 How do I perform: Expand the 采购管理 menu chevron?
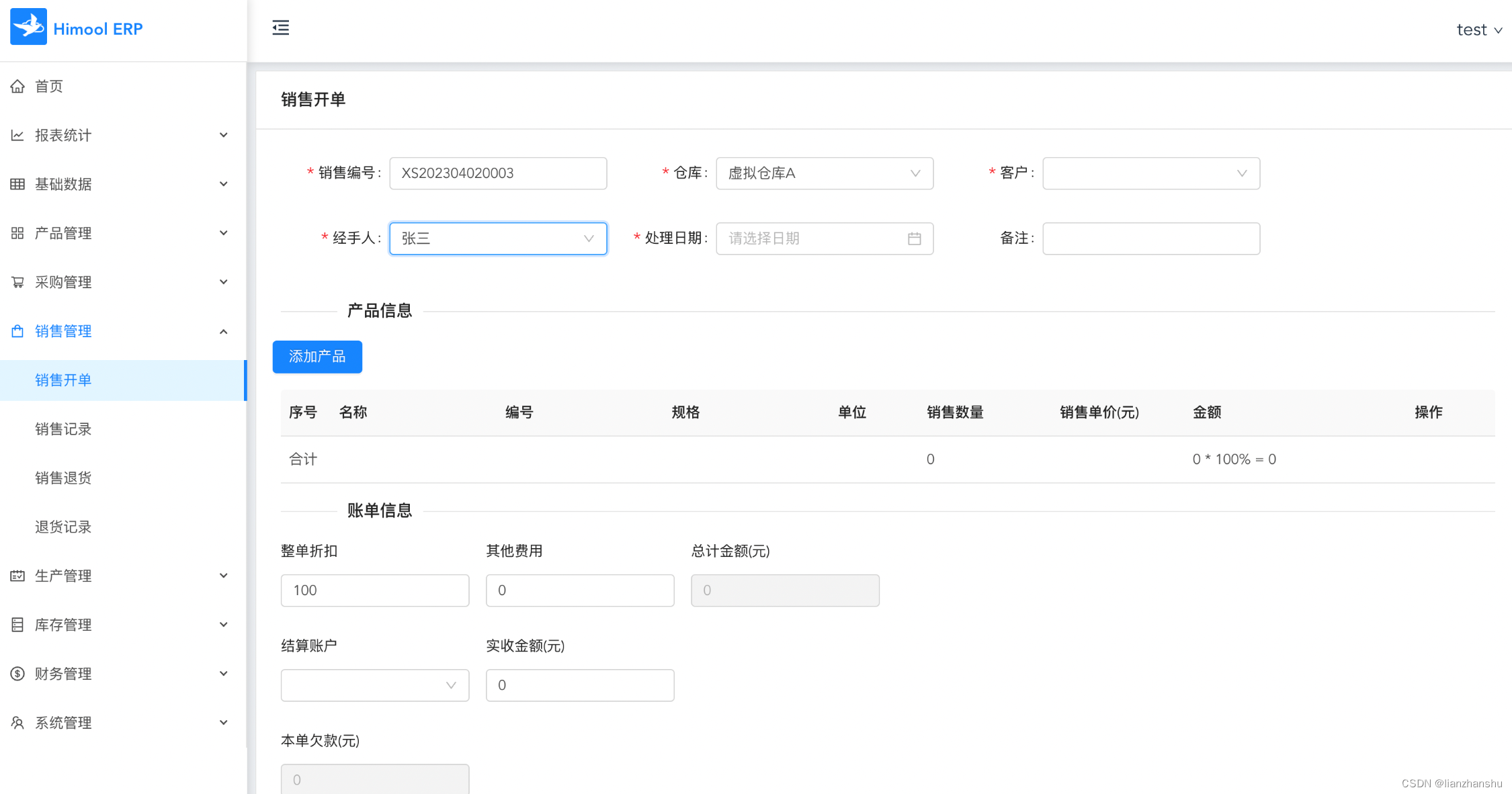click(x=224, y=282)
